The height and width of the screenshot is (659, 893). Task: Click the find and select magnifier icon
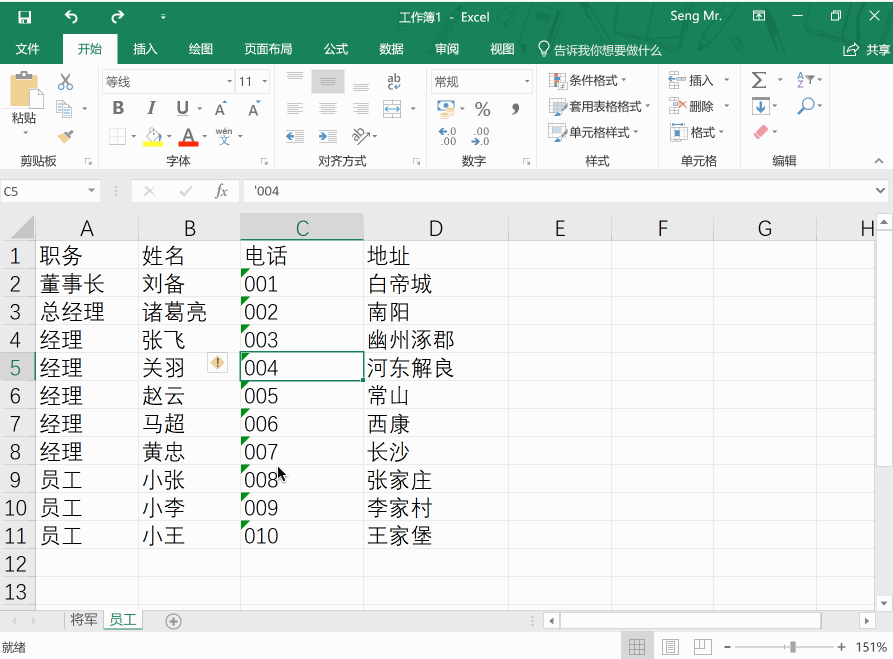807,105
